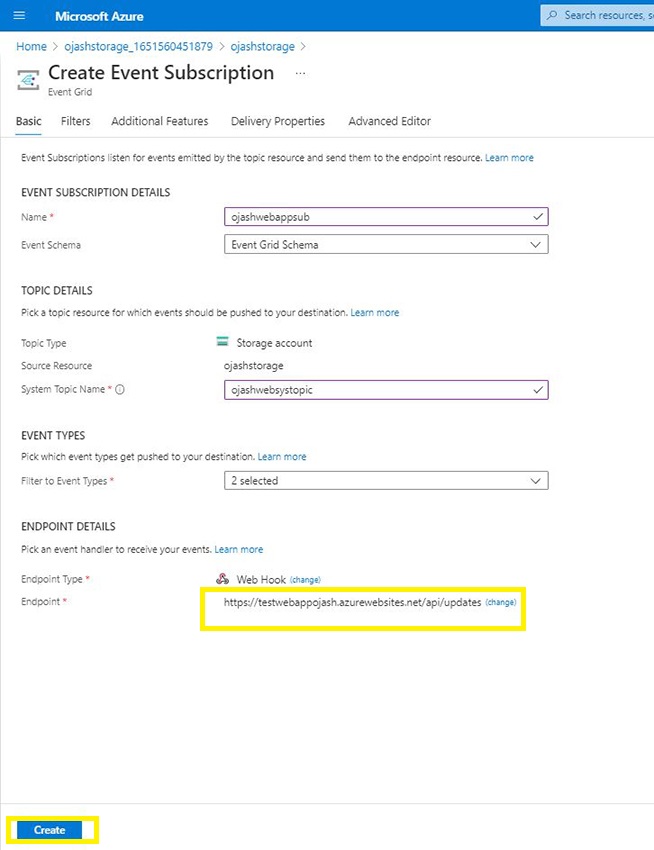The height and width of the screenshot is (850, 654).
Task: Select the Delivery Properties tab
Action: [278, 121]
